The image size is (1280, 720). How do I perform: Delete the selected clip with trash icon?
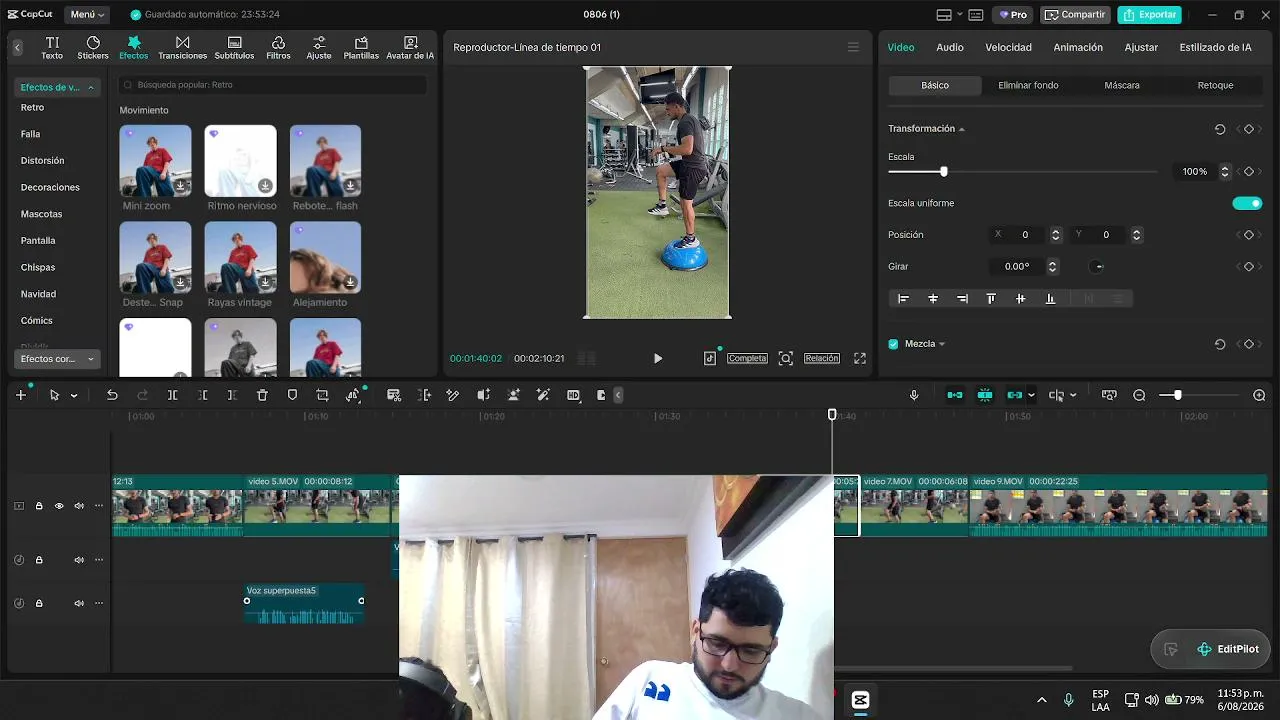(262, 395)
